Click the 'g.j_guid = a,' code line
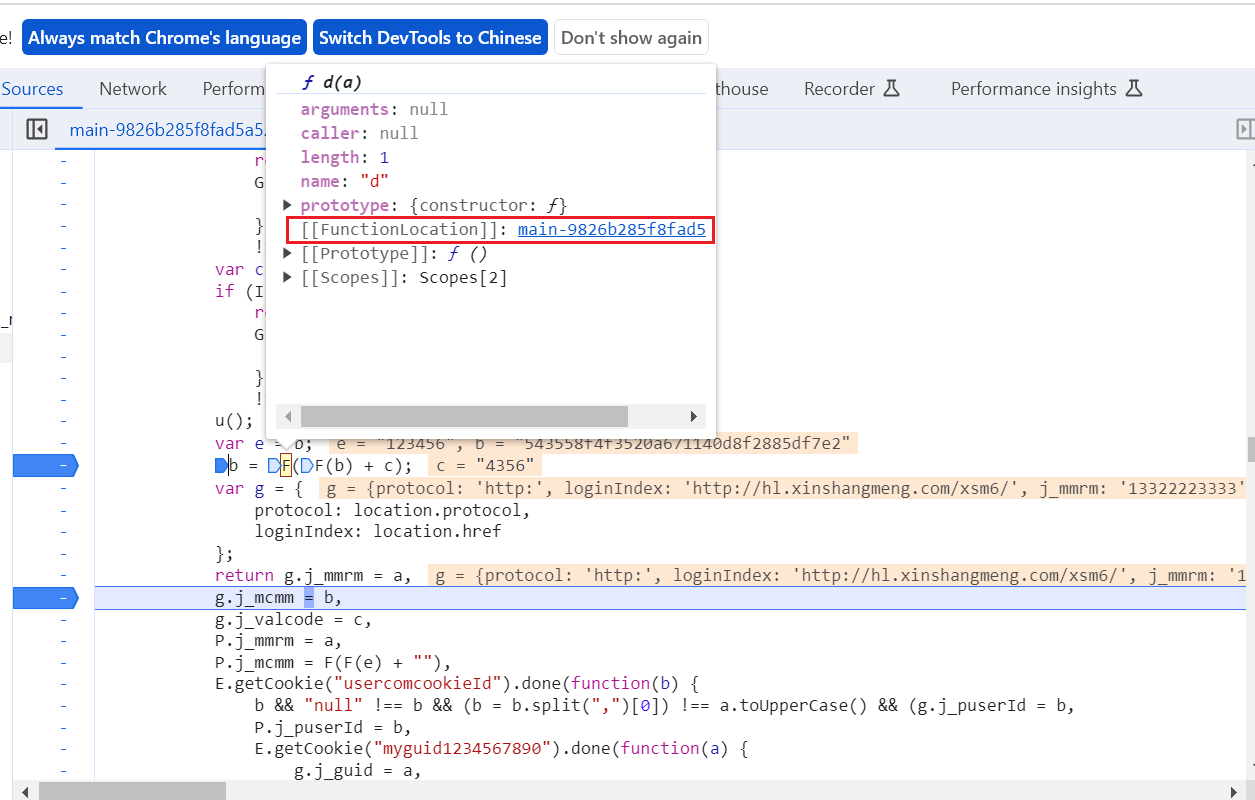Image resolution: width=1255 pixels, height=800 pixels. [x=358, y=771]
